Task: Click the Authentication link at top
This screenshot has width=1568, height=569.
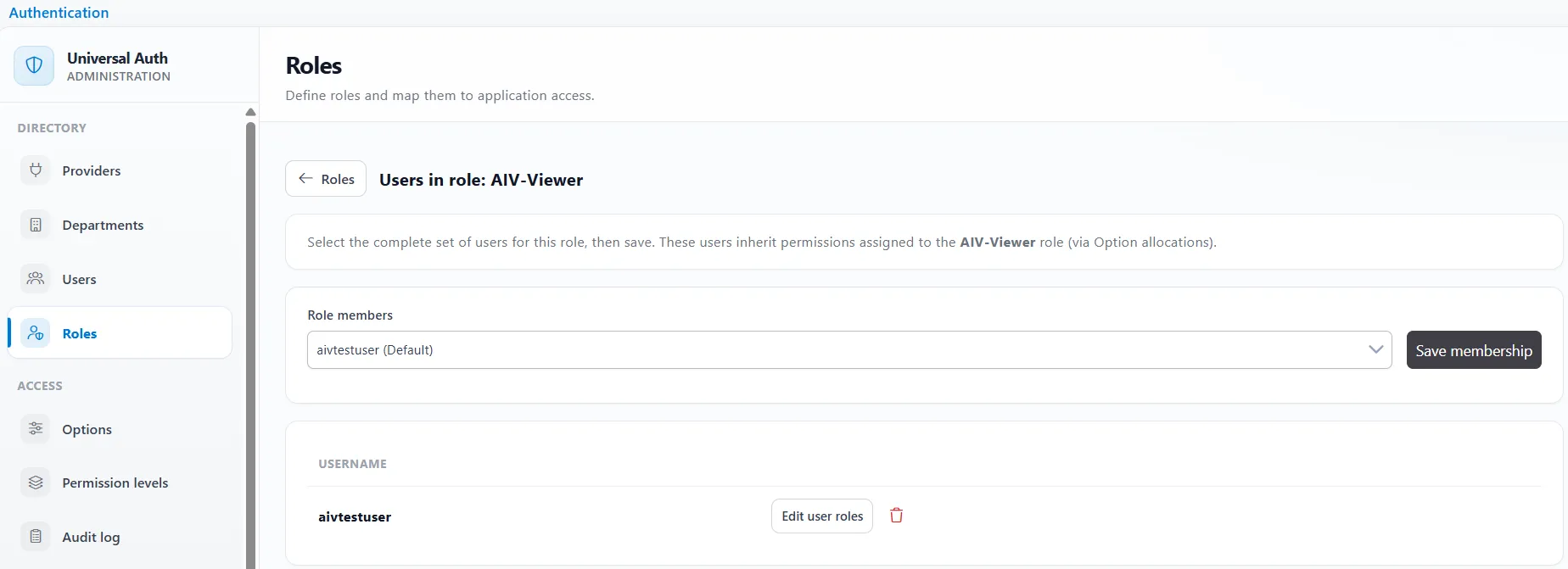Action: click(59, 13)
